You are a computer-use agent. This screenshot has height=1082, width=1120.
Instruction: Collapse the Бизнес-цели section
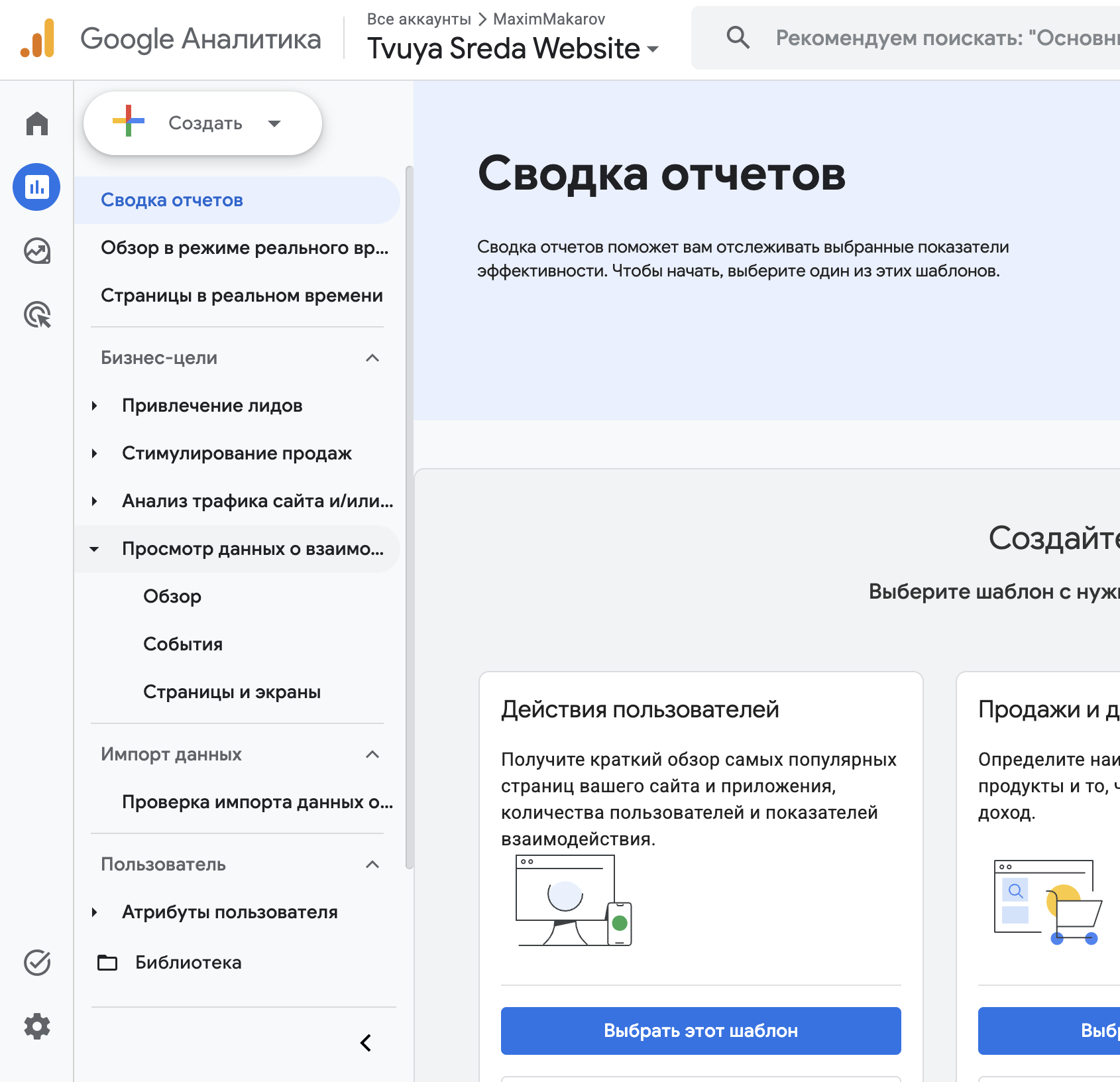[x=372, y=358]
